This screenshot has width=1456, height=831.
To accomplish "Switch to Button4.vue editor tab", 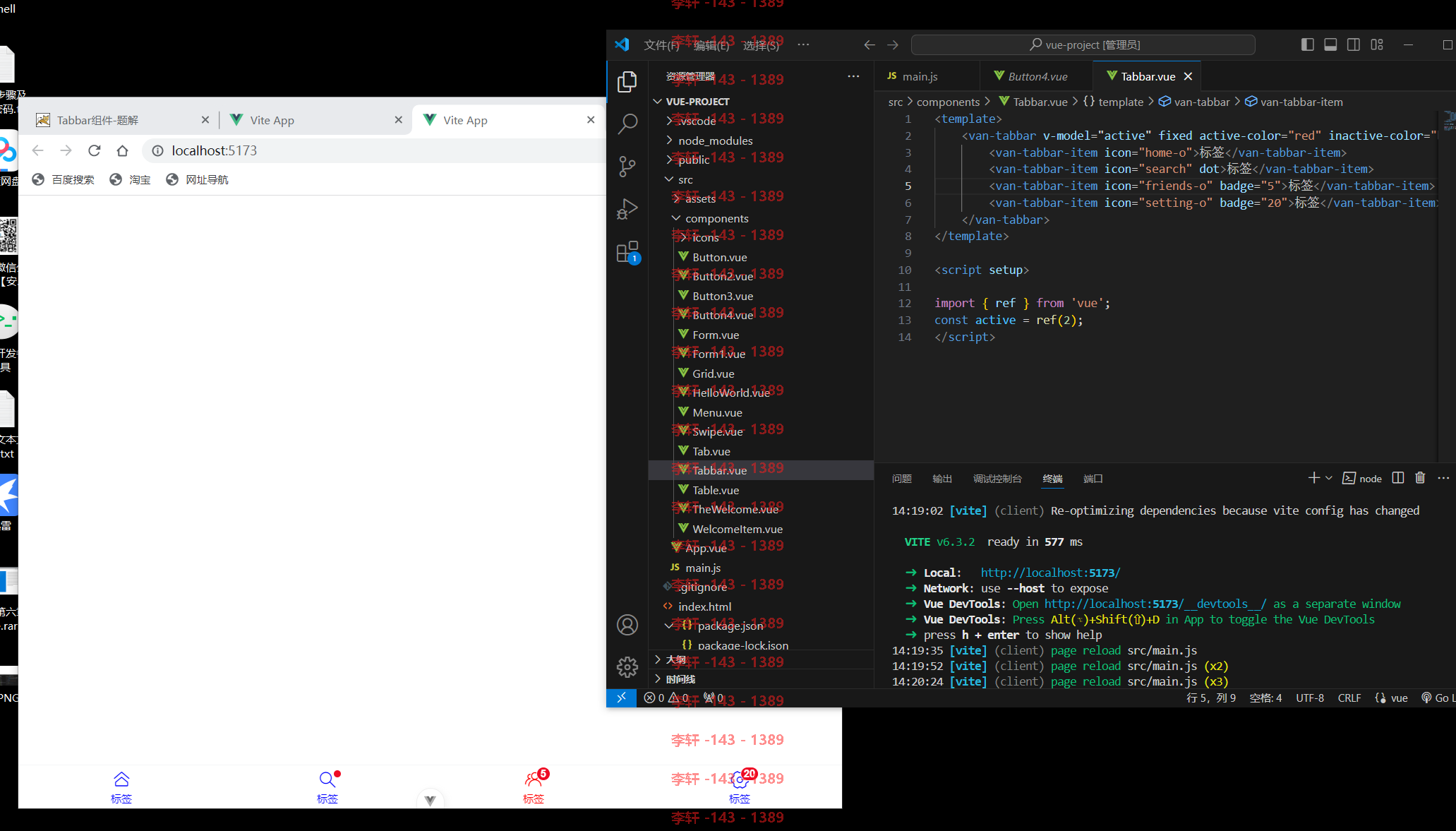I will pyautogui.click(x=1037, y=76).
